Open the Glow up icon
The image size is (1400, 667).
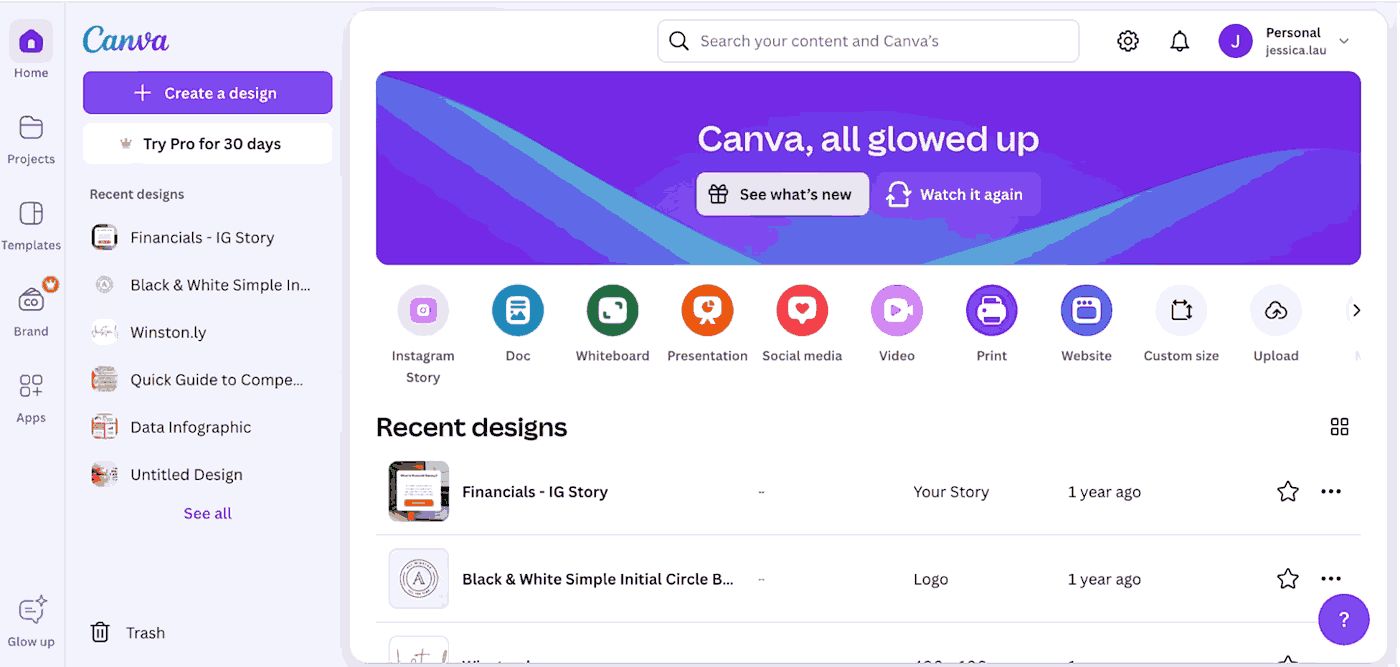tap(31, 610)
